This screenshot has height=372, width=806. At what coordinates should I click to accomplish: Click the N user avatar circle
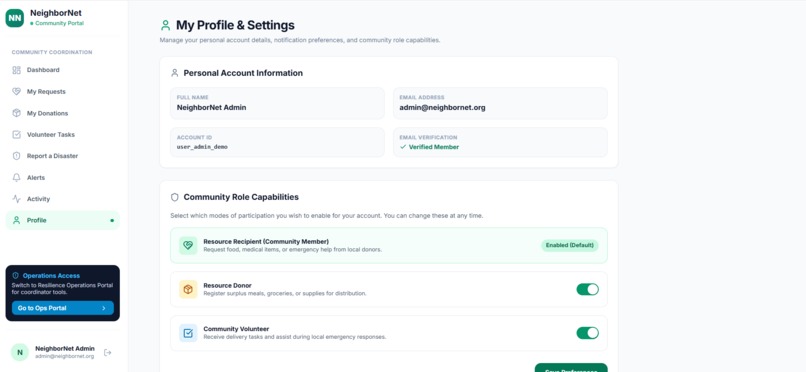pyautogui.click(x=20, y=352)
